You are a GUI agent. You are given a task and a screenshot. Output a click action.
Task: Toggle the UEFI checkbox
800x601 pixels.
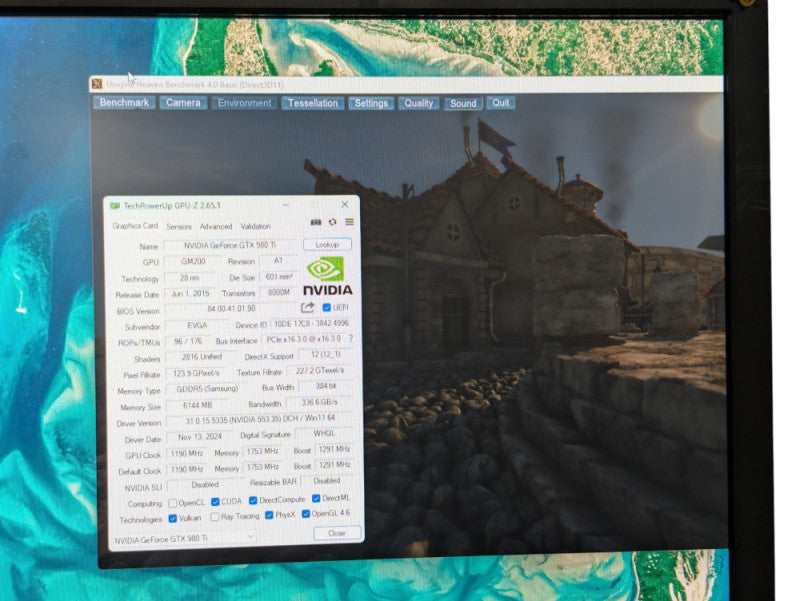327,308
